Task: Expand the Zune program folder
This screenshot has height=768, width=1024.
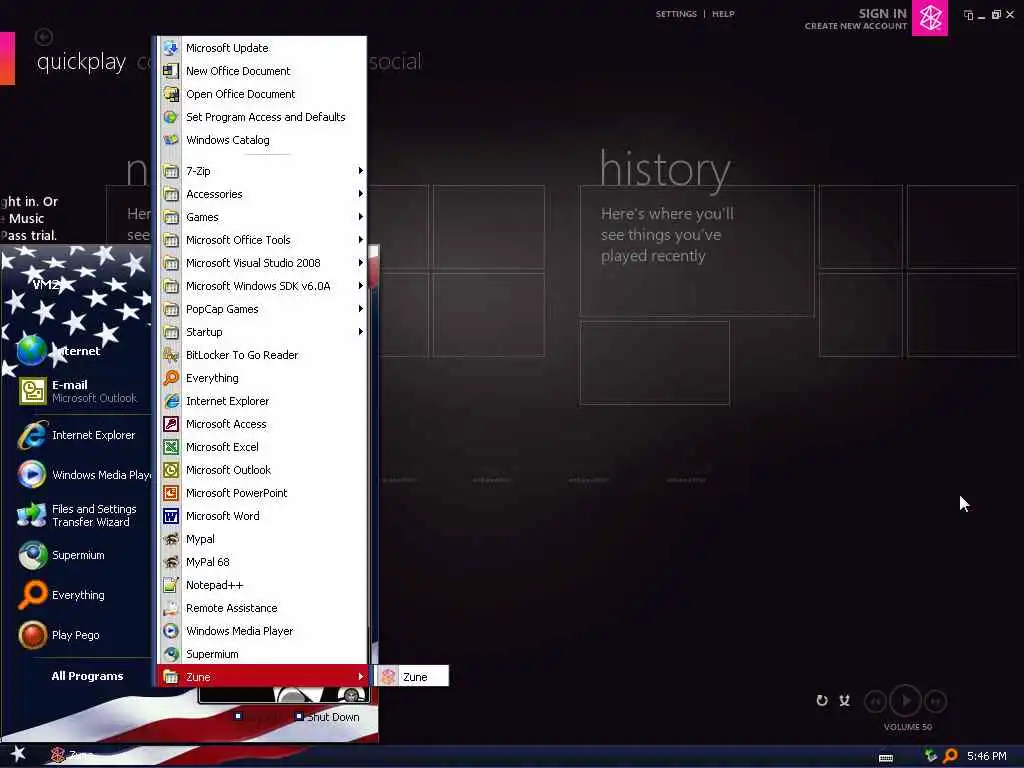Action: pos(262,677)
